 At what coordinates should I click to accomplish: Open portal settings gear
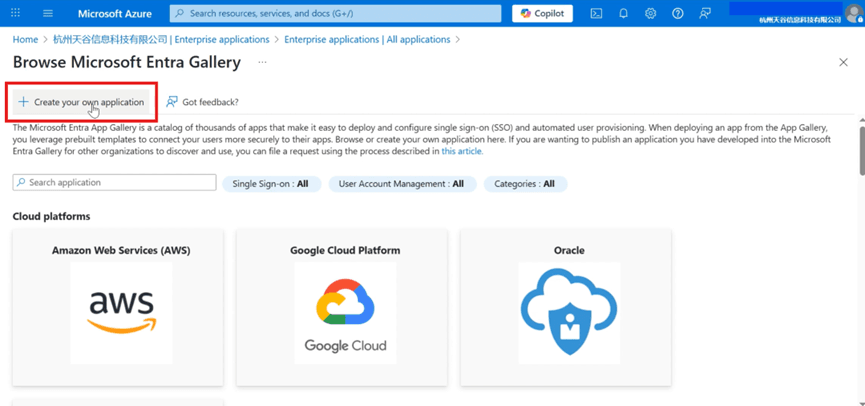coord(650,14)
